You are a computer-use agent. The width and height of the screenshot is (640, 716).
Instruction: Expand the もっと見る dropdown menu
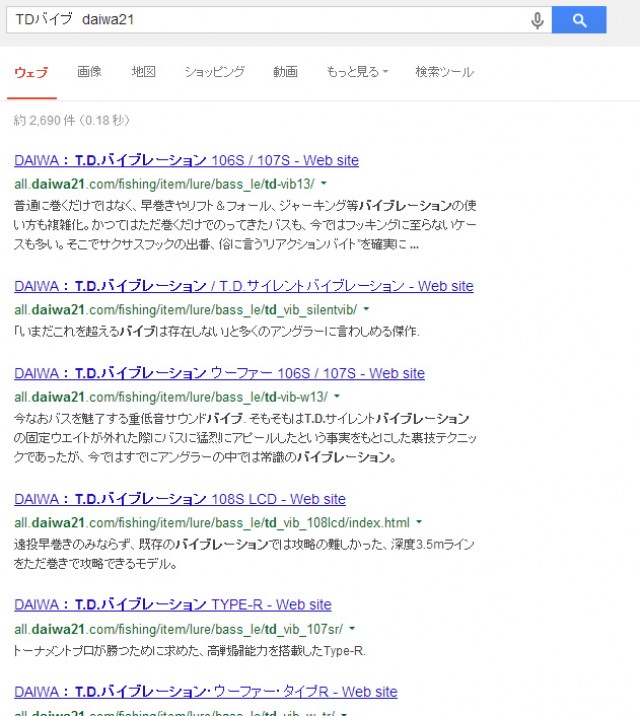[x=357, y=72]
